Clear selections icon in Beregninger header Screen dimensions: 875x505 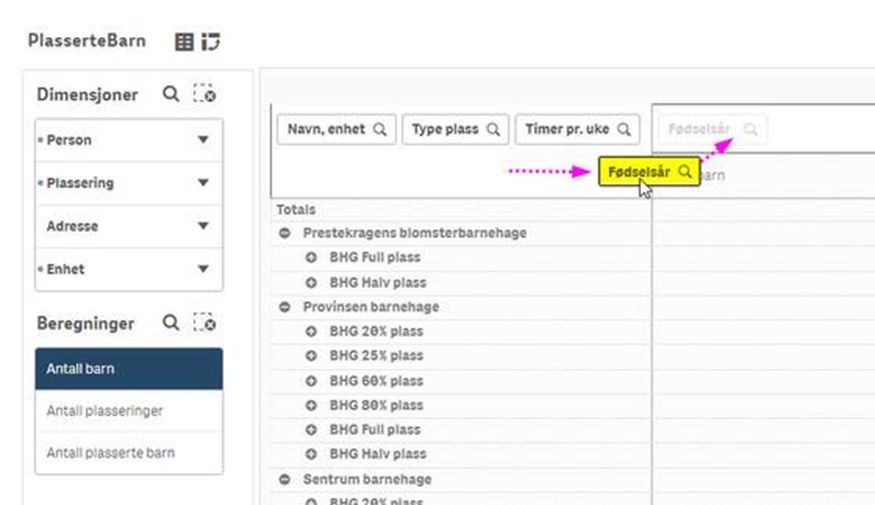(204, 323)
